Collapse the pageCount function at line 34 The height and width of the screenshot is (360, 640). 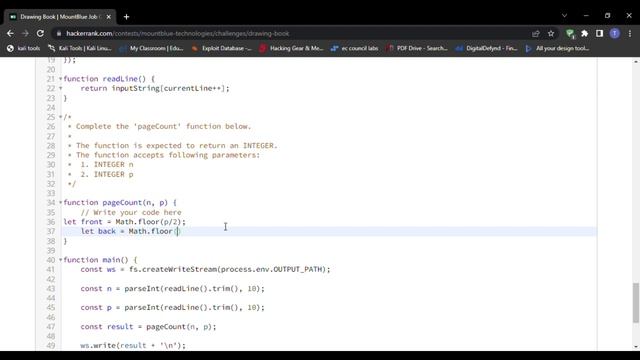coord(60,202)
